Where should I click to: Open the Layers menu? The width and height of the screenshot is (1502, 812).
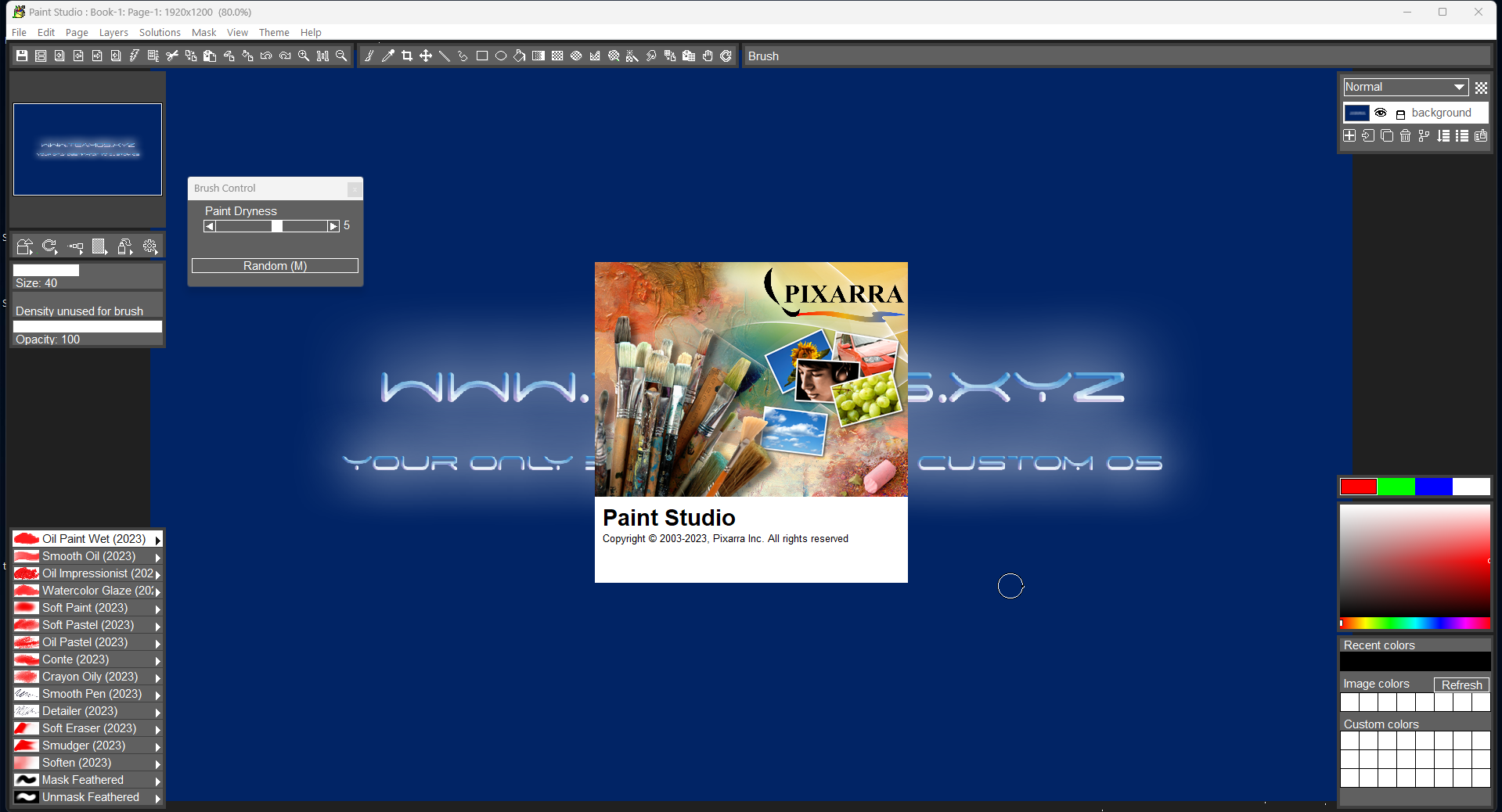(113, 32)
